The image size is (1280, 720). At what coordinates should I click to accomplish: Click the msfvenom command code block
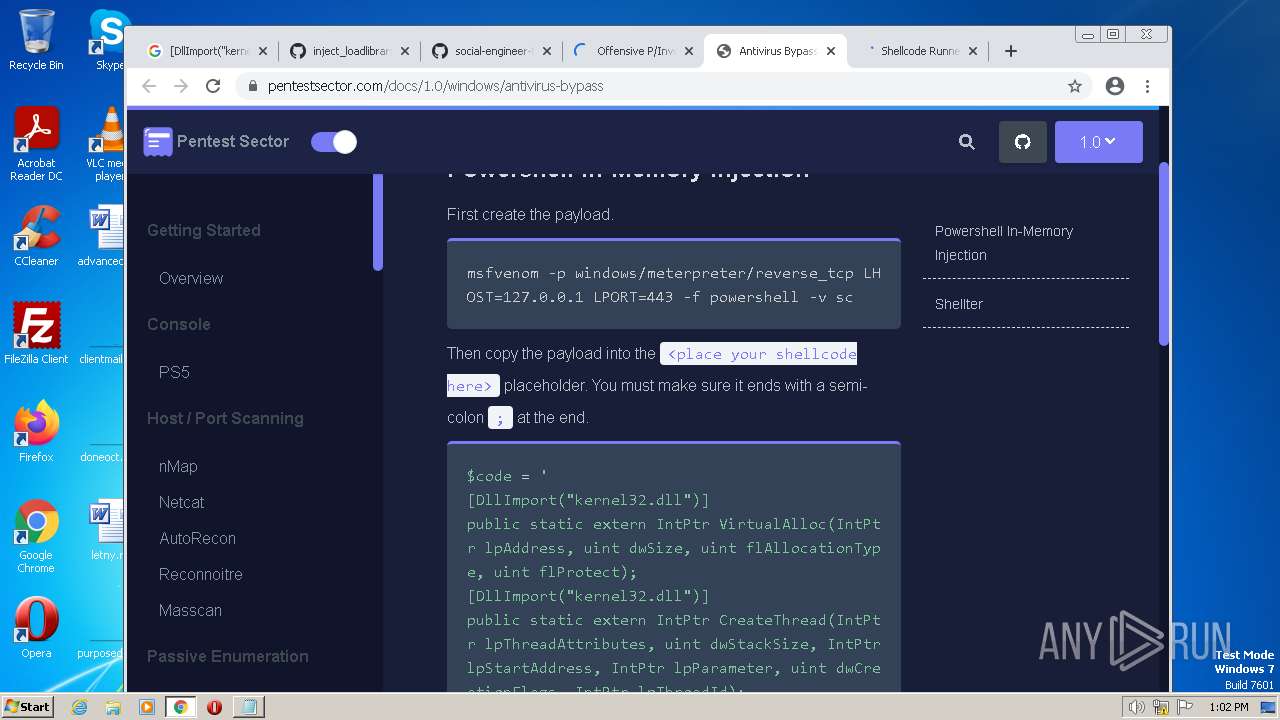pyautogui.click(x=674, y=284)
